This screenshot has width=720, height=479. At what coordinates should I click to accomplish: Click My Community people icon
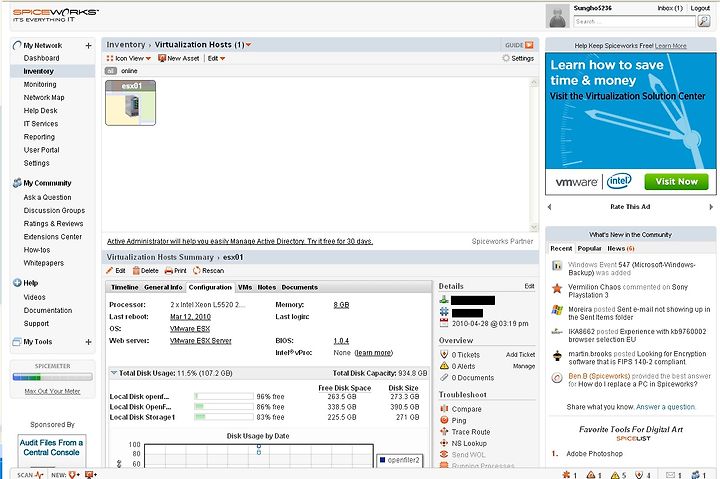tap(17, 183)
